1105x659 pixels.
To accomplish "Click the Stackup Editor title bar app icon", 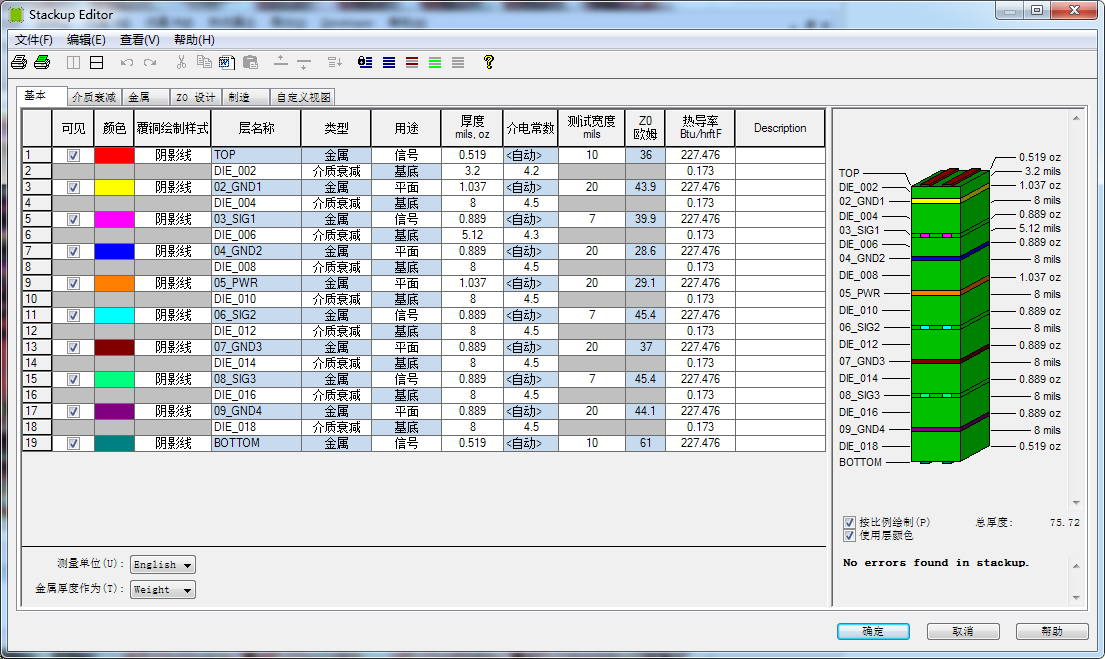I will click(16, 14).
